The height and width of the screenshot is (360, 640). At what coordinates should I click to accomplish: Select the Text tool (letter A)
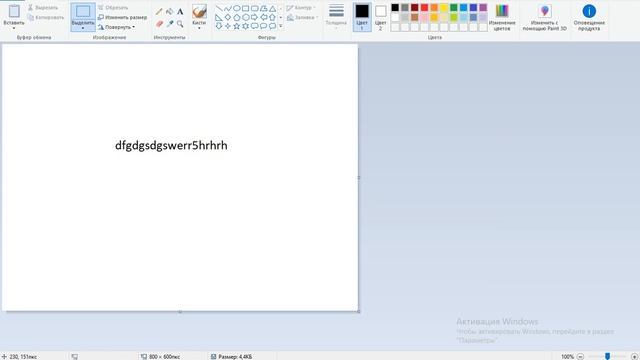[x=180, y=12]
